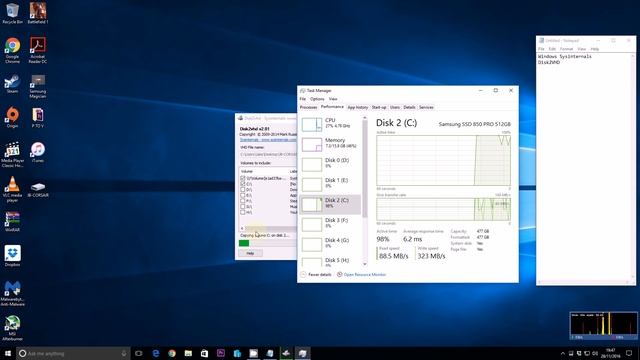
Task: Open the Media Player Classic desktop icon
Action: tap(12, 154)
